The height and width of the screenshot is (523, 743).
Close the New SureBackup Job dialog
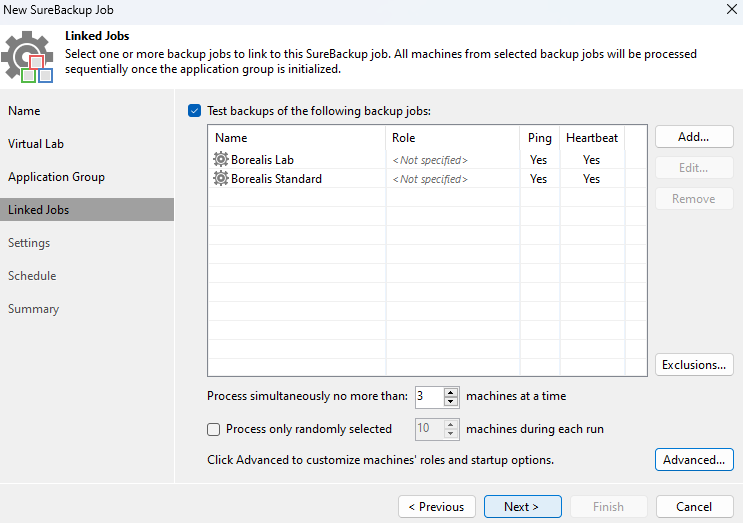[732, 9]
